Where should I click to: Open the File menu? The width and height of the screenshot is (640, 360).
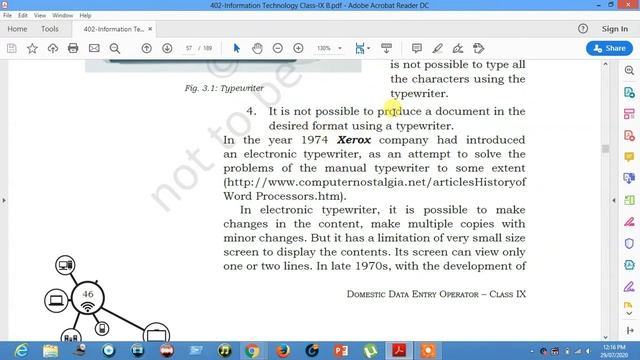click(7, 16)
